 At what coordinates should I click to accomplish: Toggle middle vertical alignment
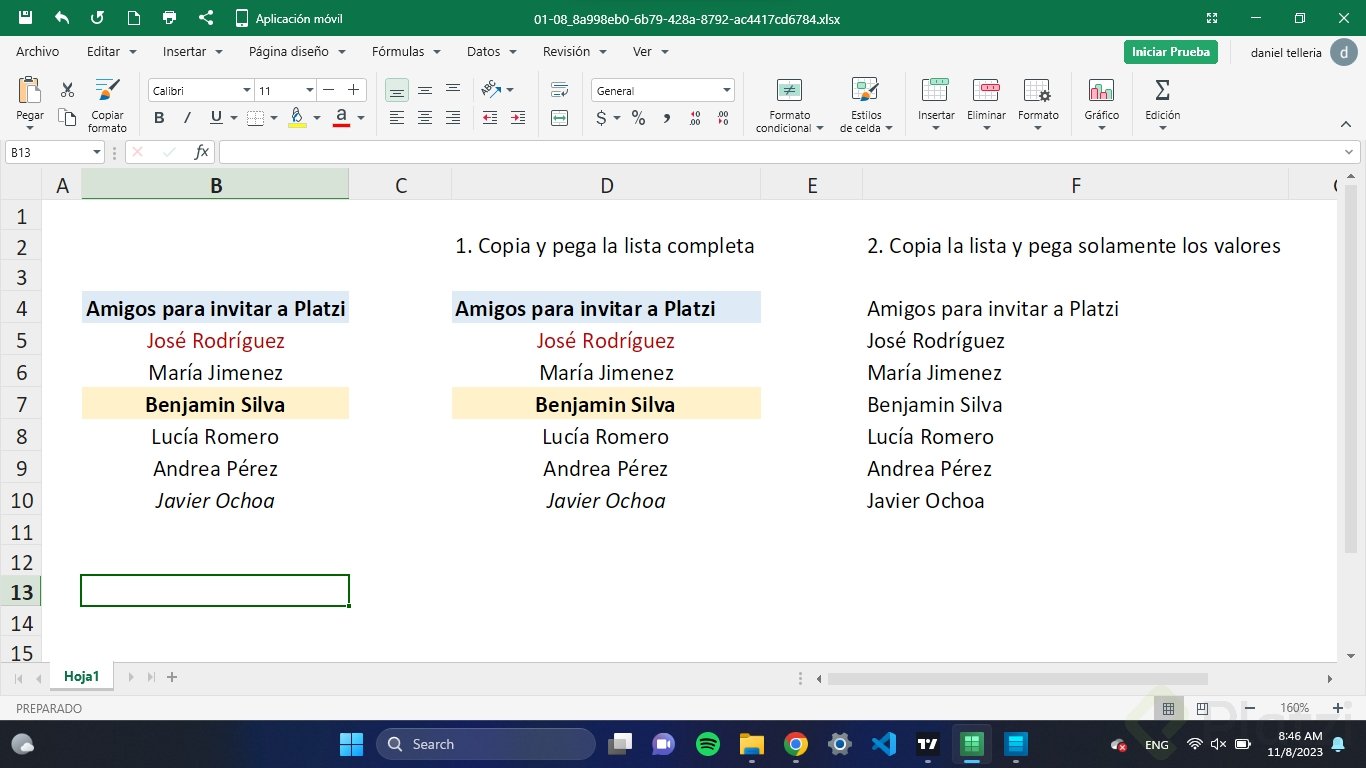[425, 90]
